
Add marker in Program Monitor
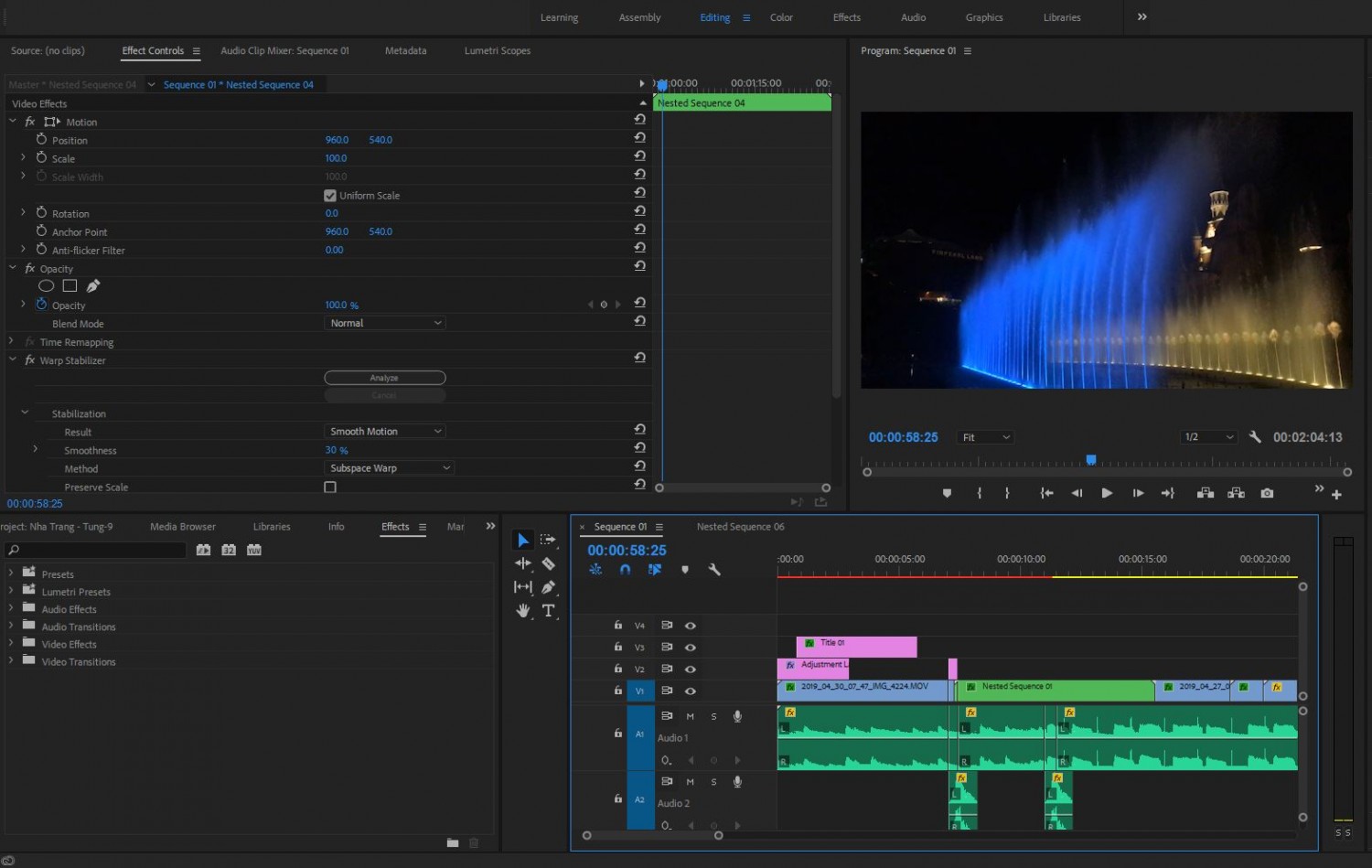[947, 493]
